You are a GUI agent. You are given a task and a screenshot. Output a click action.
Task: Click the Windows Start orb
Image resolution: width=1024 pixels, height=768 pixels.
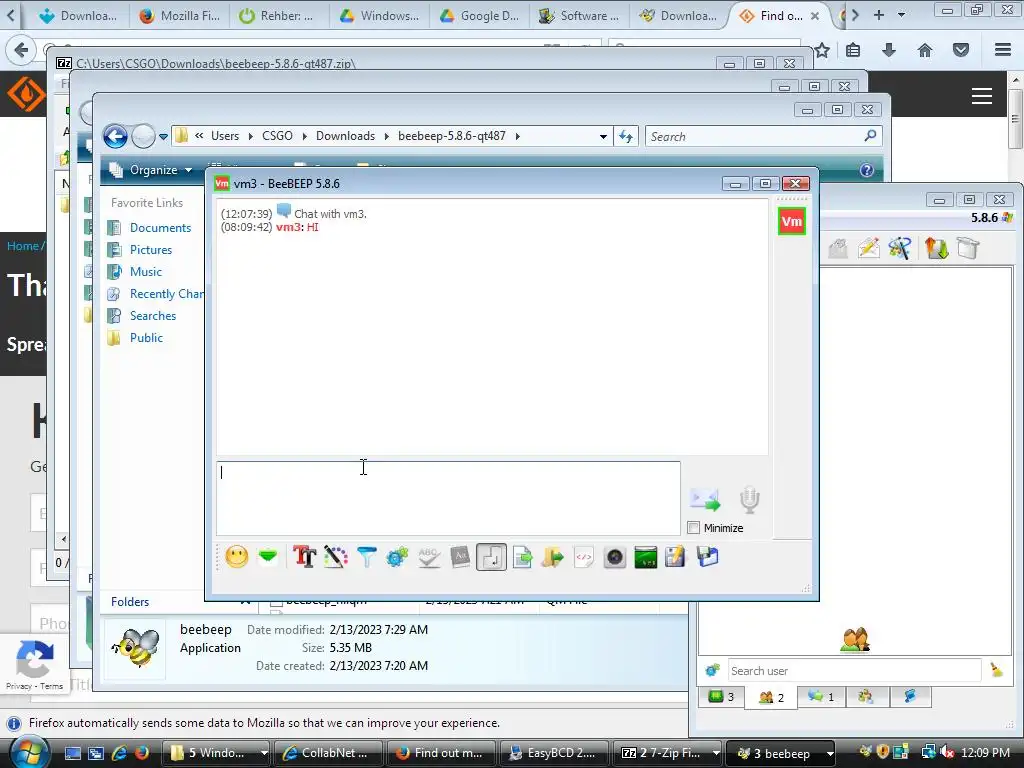click(30, 751)
